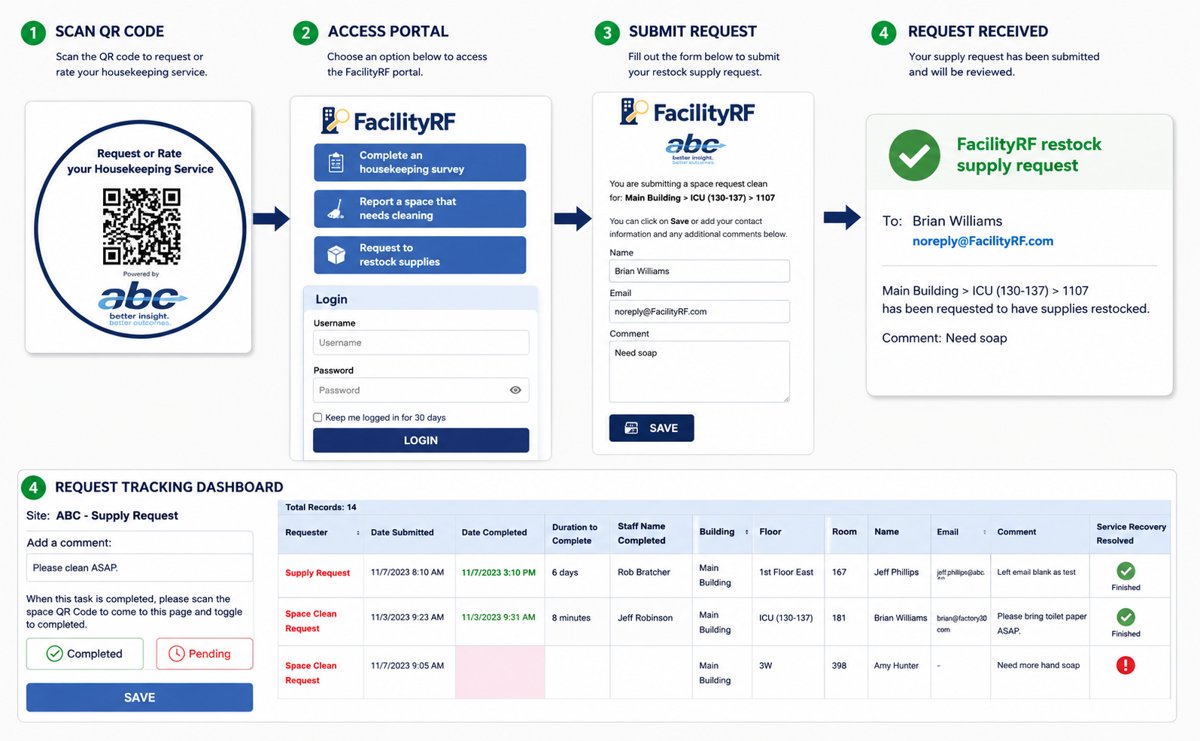Click the red alert icon in Amy Hunter row
This screenshot has height=741, width=1200.
(x=1126, y=665)
